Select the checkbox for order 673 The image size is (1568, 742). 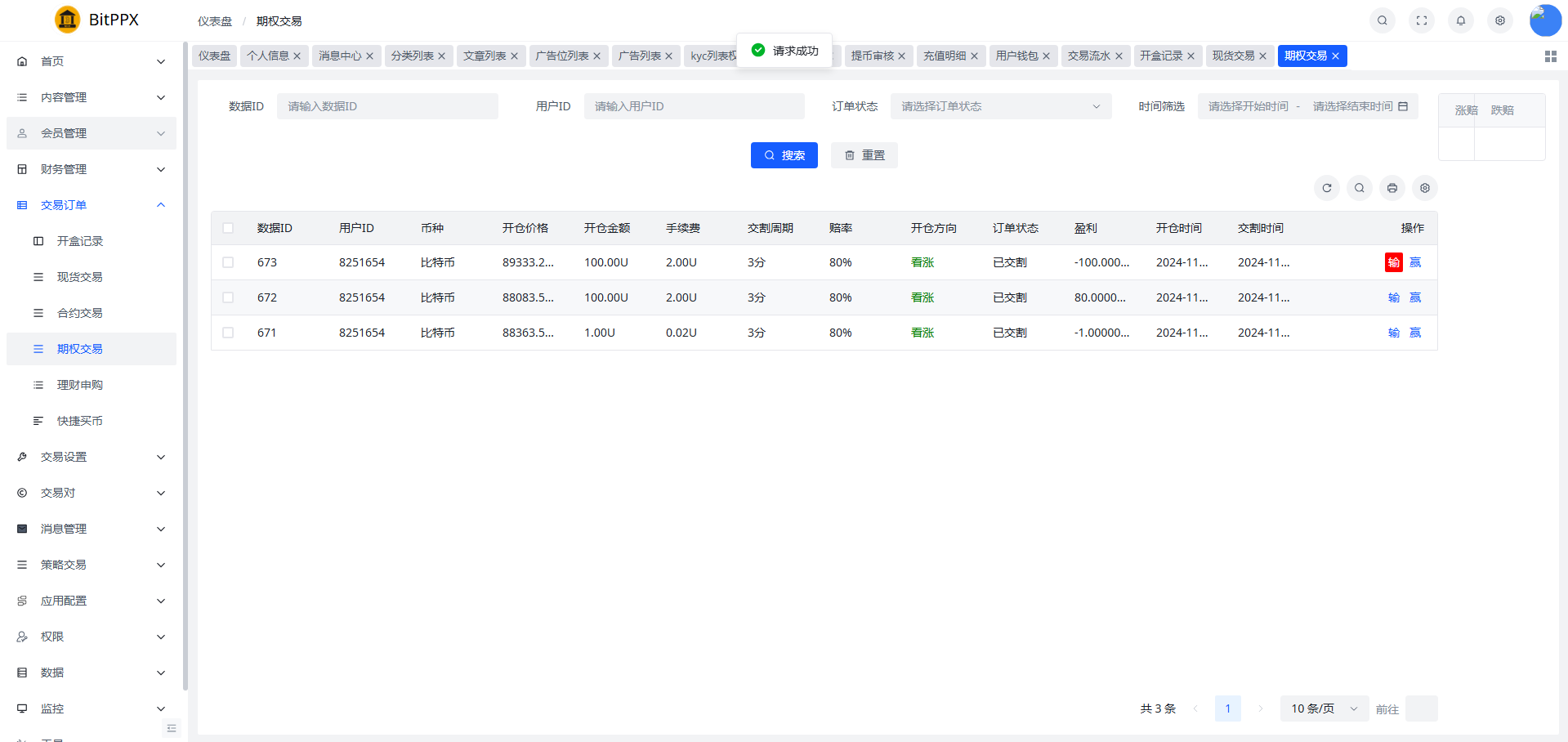228,262
